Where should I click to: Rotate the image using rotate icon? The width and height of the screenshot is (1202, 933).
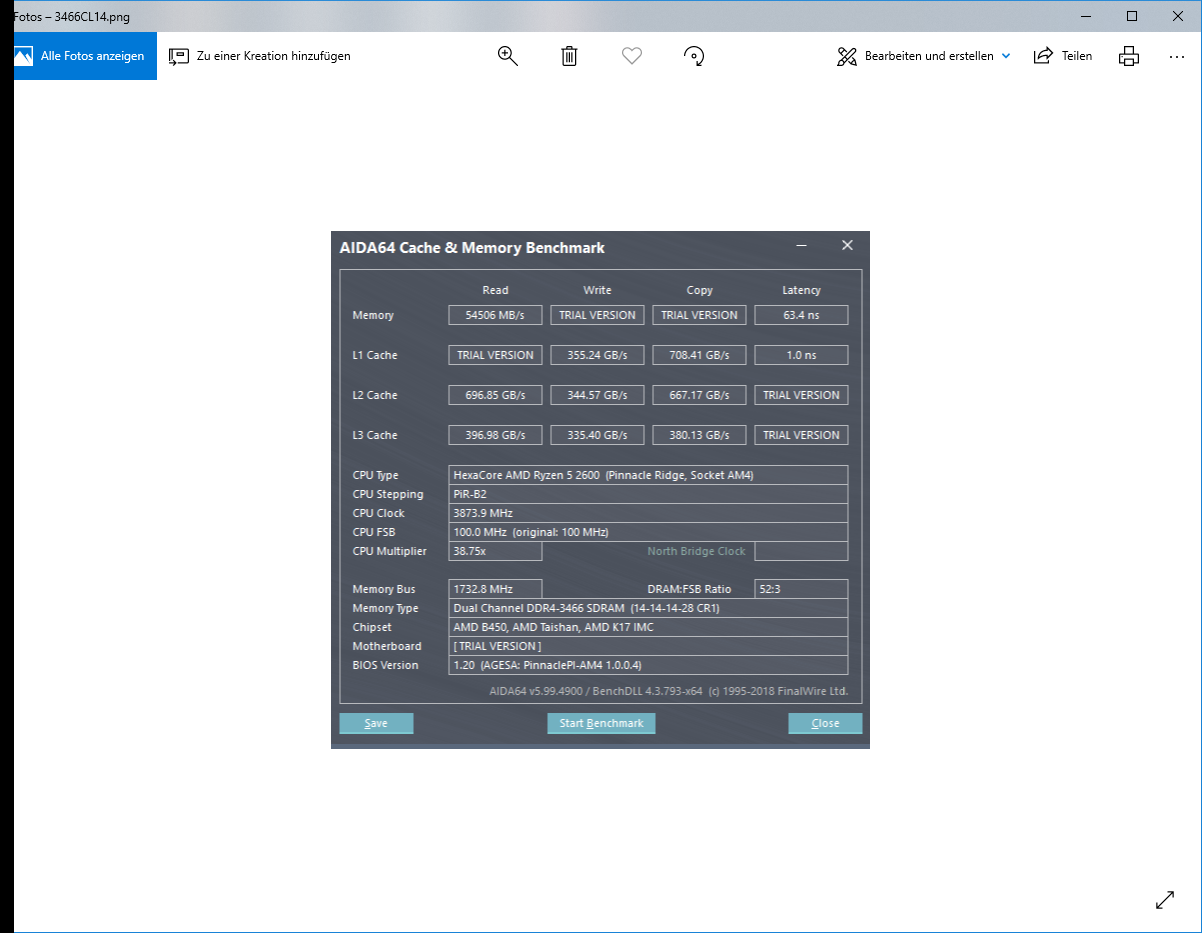coord(694,56)
